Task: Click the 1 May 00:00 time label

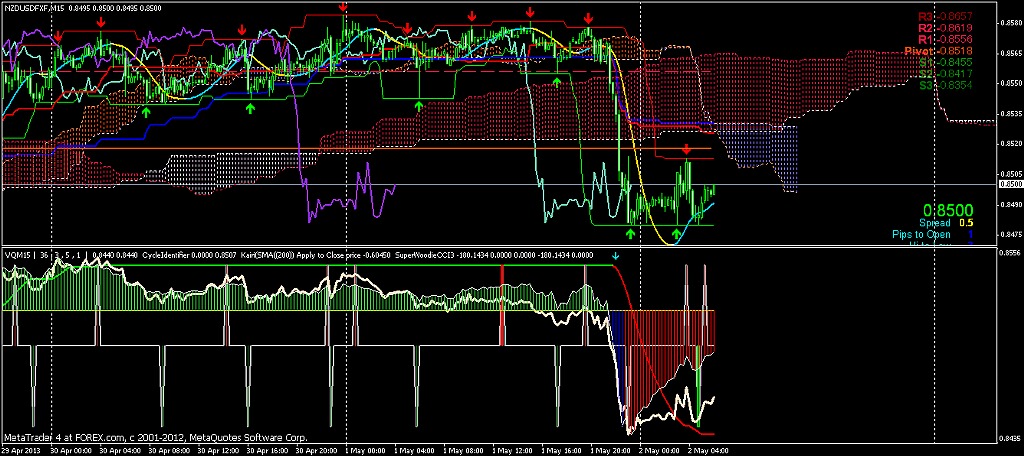Action: (364, 450)
